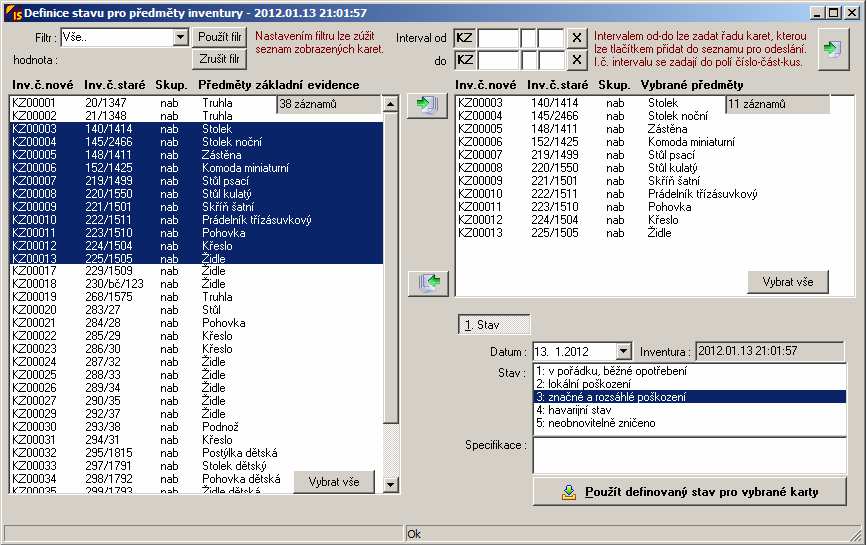The height and width of the screenshot is (545, 867).
Task: Open the Filtr dropdown
Action: tap(180, 38)
